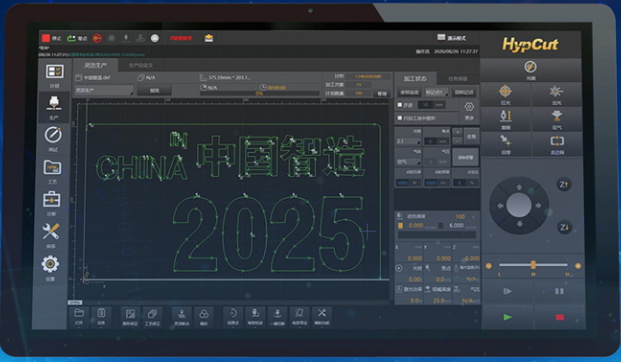Click the Z up jog button
The height and width of the screenshot is (362, 621).
click(x=564, y=184)
